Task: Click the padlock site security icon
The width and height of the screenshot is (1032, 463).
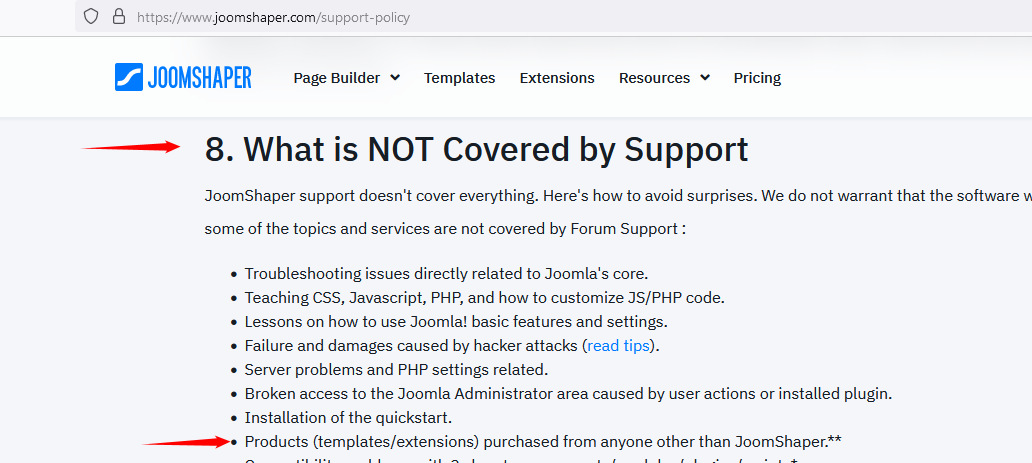Action: click(x=118, y=17)
